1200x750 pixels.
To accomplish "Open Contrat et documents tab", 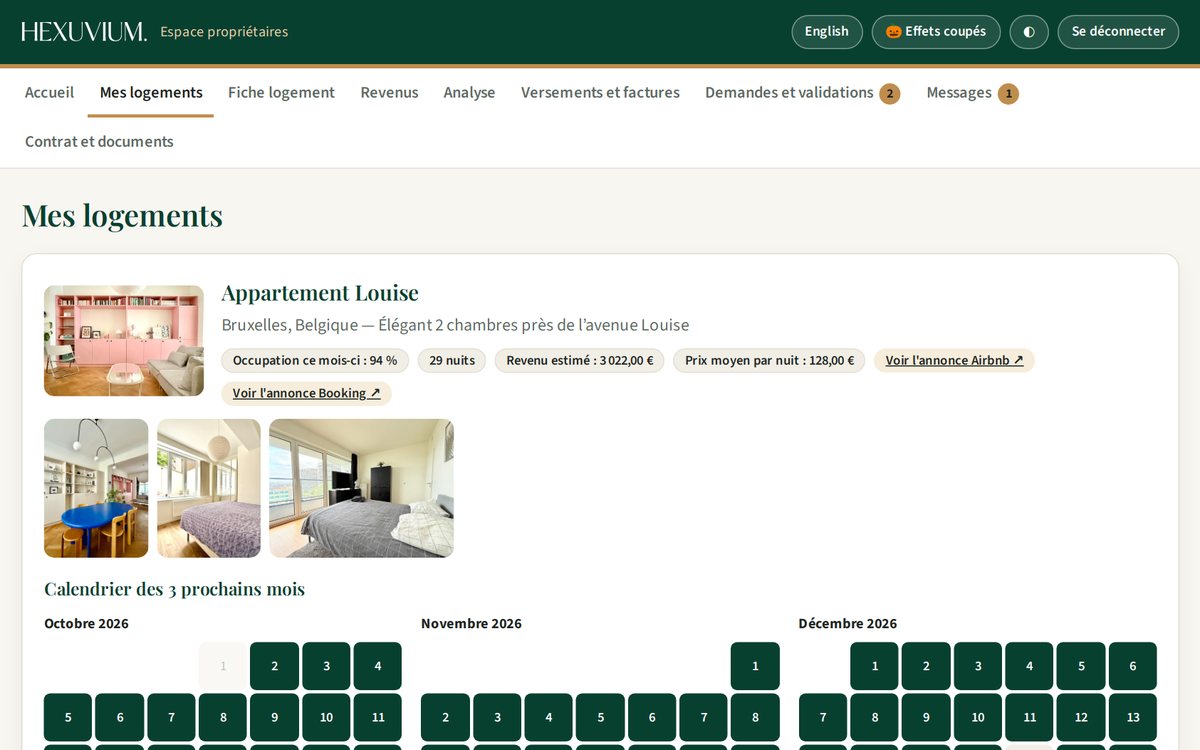I will 99,141.
